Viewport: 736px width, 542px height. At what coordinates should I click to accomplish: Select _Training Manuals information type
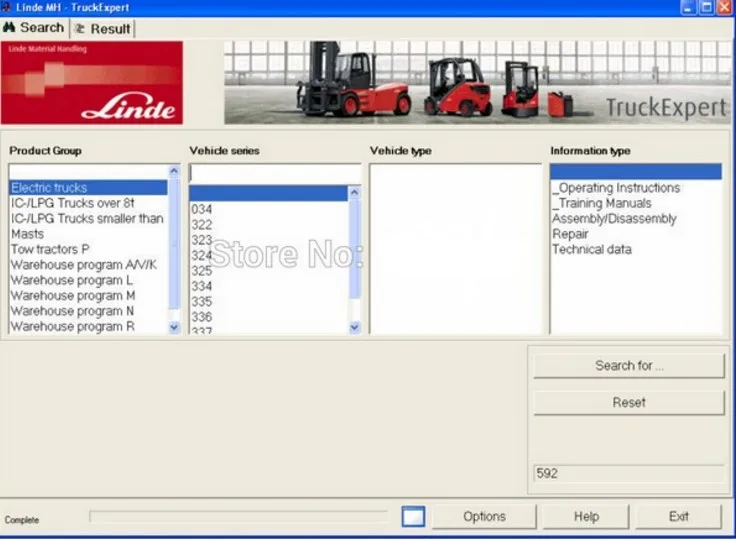point(636,203)
